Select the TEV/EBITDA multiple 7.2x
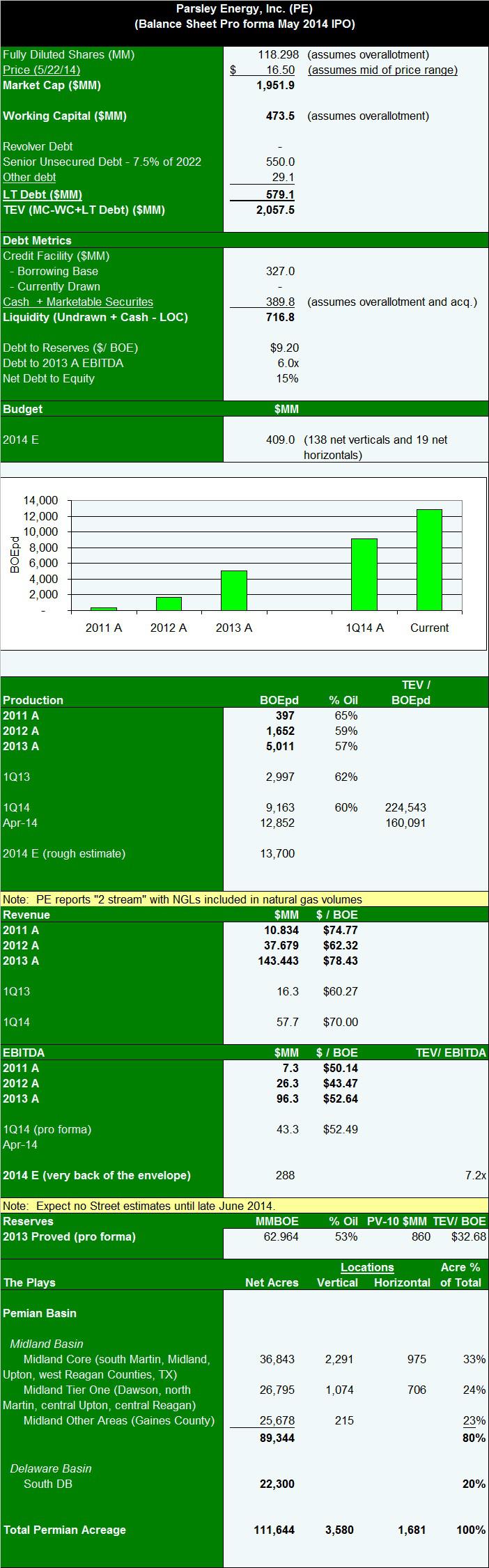Image resolution: width=489 pixels, height=1568 pixels. coord(476,1176)
